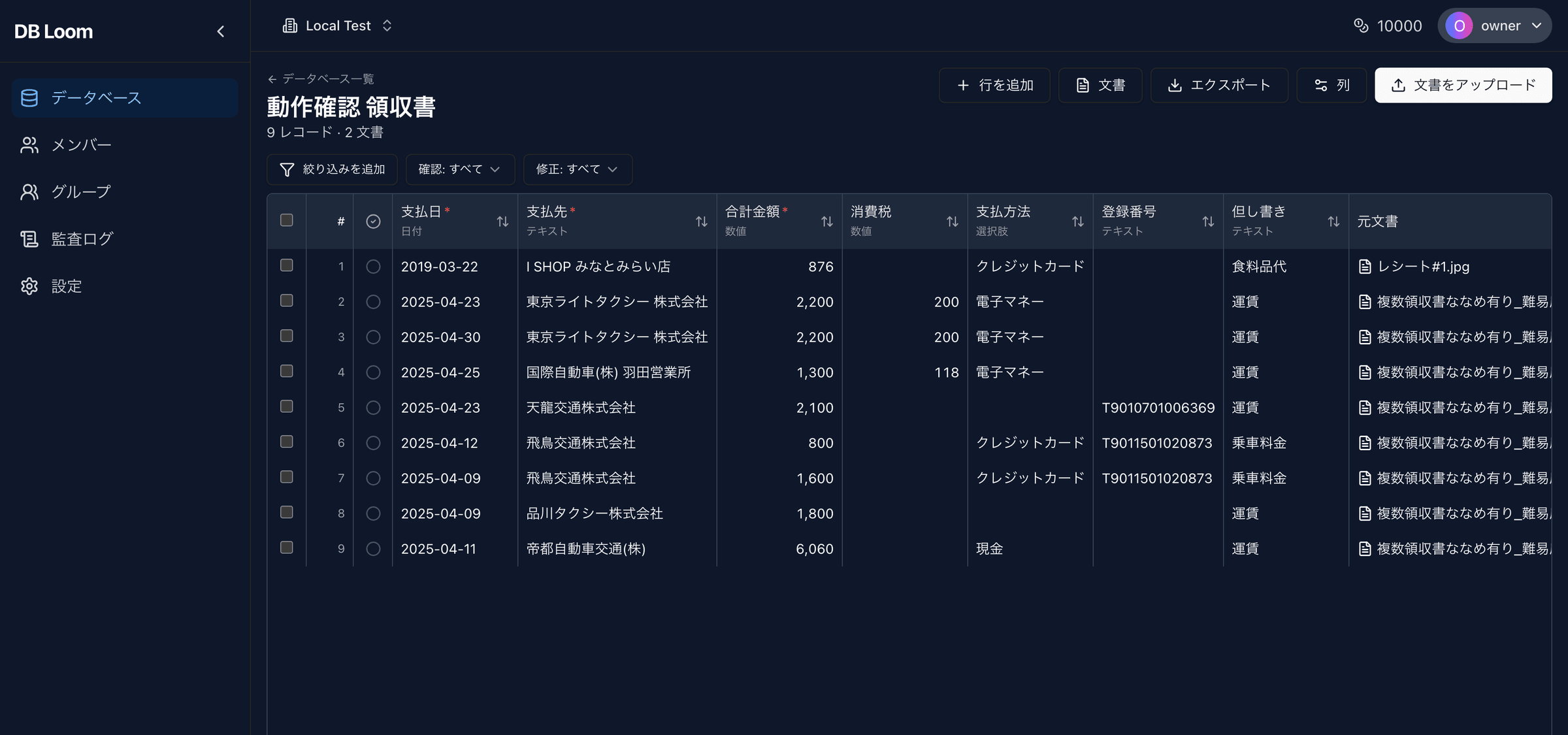Open the owner account dropdown
The width and height of the screenshot is (1568, 735).
coord(1495,25)
